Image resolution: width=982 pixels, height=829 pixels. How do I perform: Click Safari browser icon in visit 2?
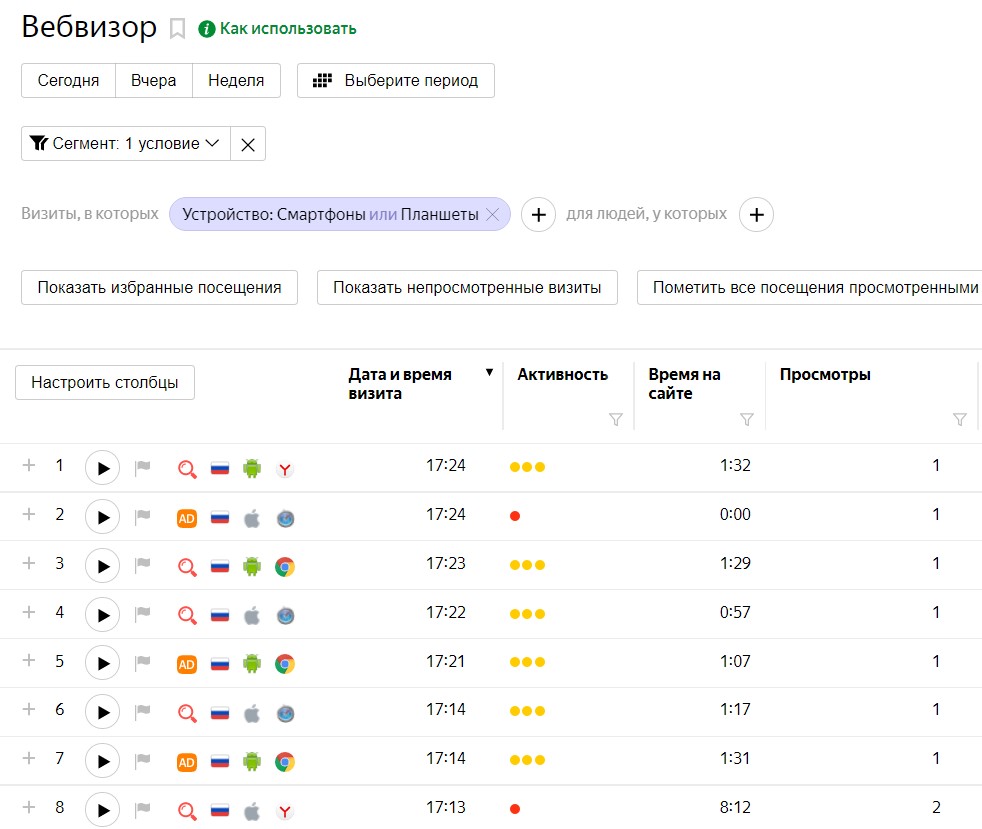(285, 518)
